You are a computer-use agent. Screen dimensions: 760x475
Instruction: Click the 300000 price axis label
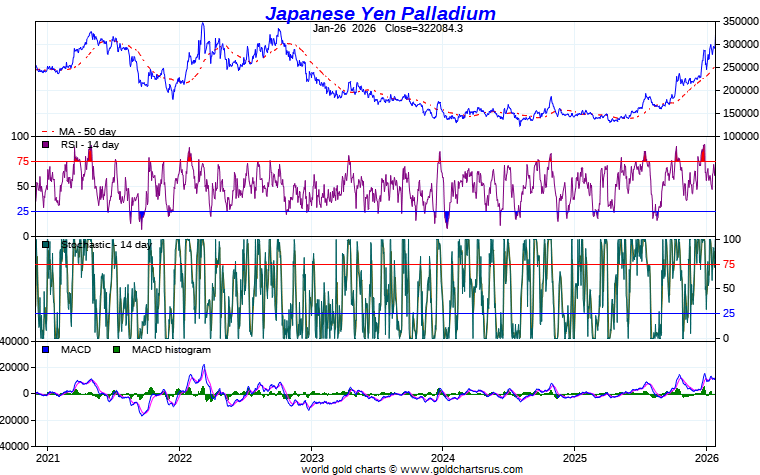(x=741, y=44)
